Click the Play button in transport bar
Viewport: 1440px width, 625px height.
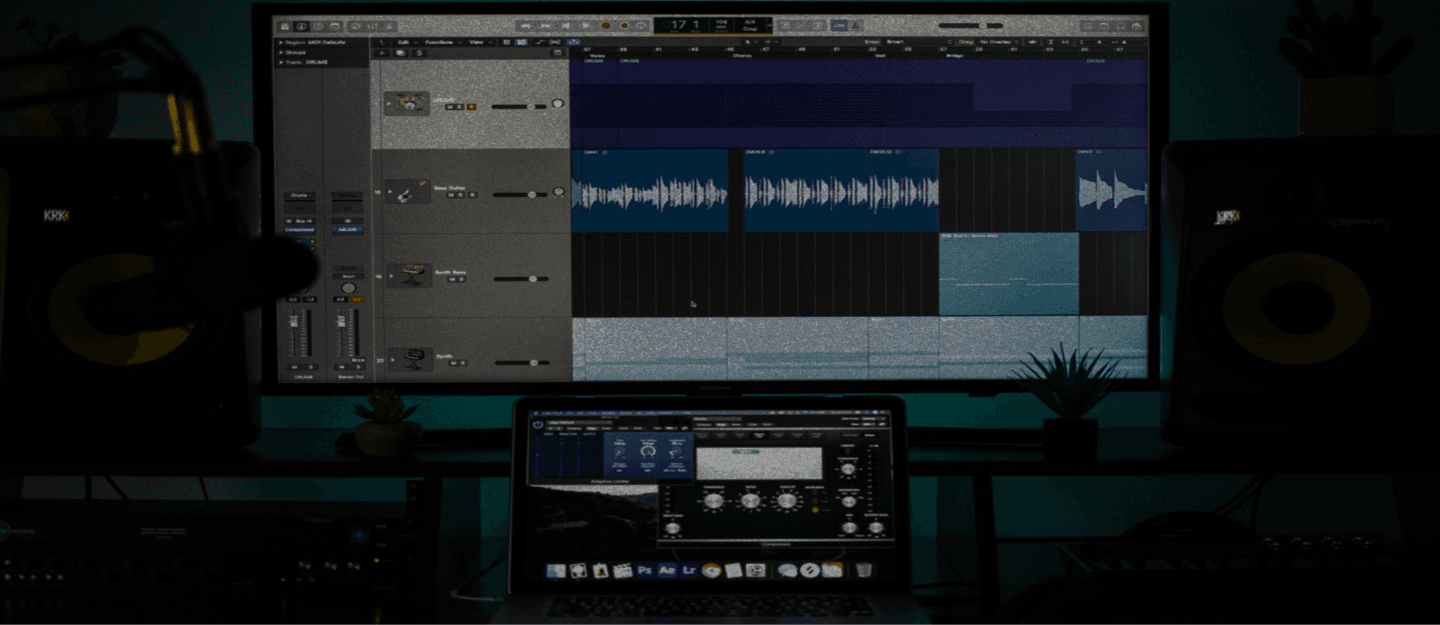(587, 25)
